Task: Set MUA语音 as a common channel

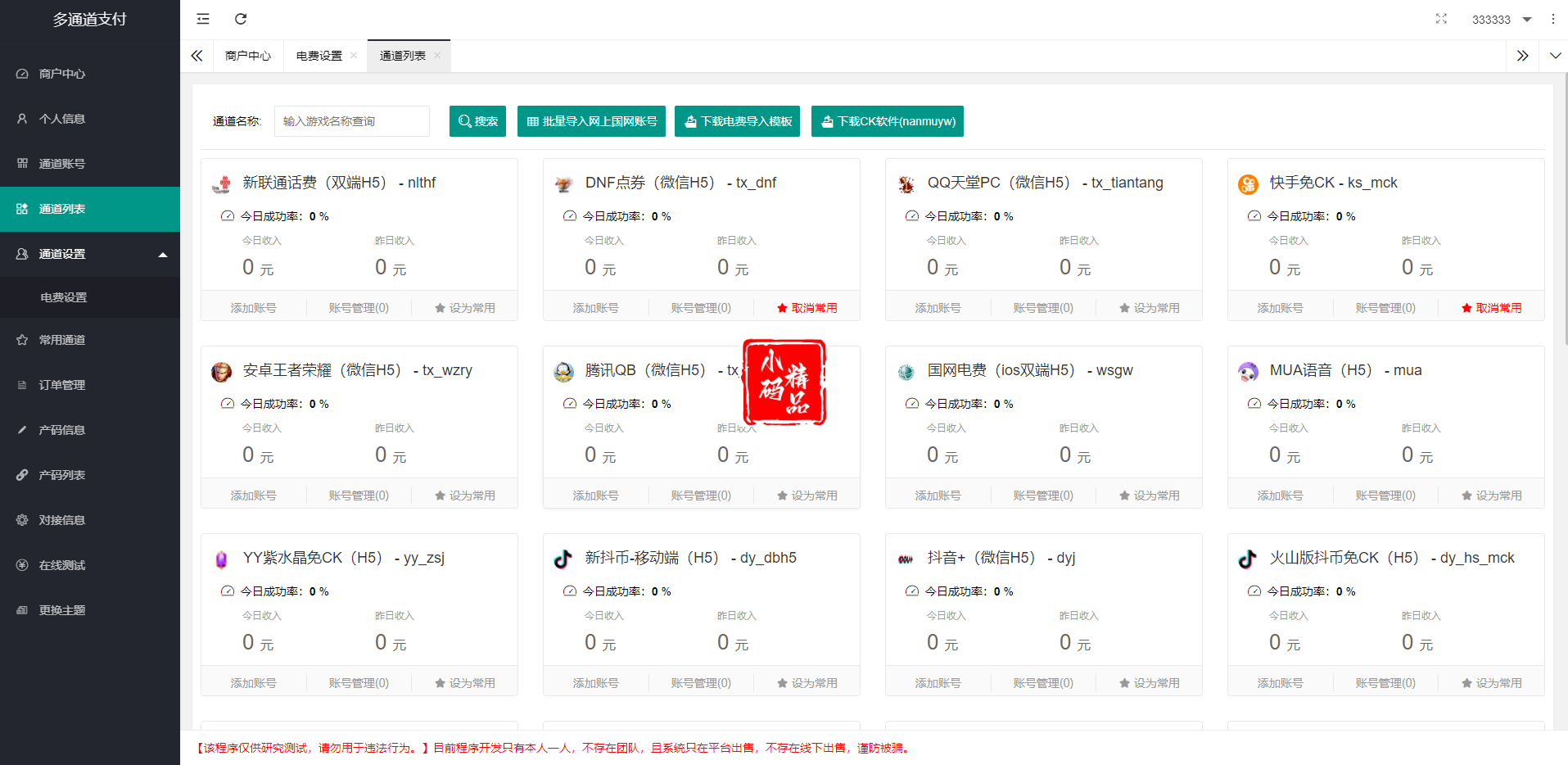Action: [1491, 496]
